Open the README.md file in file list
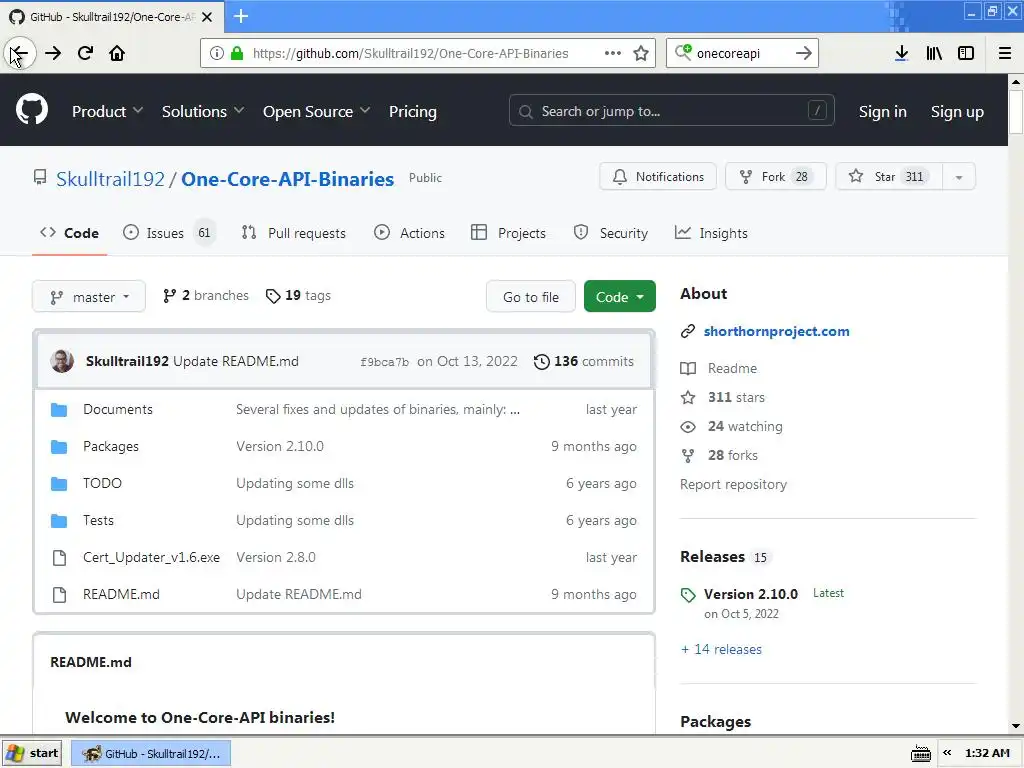Viewport: 1024px width, 768px height. pos(121,594)
